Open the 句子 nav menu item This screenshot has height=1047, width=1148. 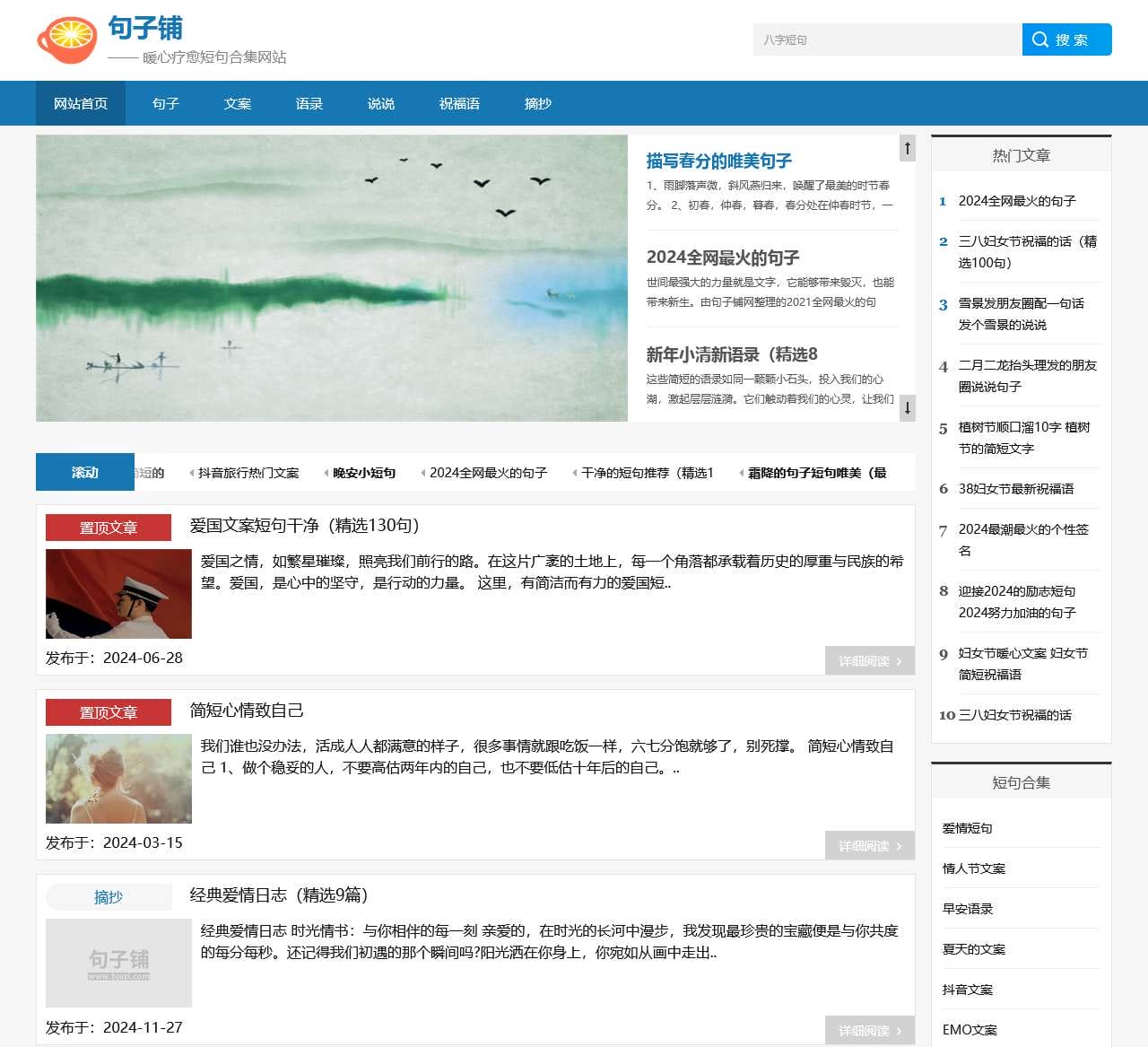166,103
